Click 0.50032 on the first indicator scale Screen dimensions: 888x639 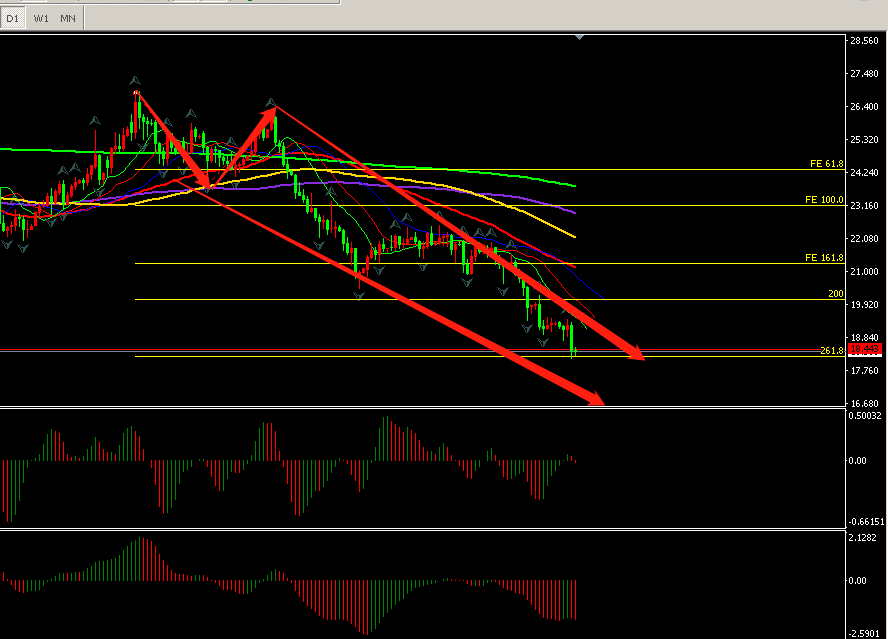pyautogui.click(x=864, y=415)
